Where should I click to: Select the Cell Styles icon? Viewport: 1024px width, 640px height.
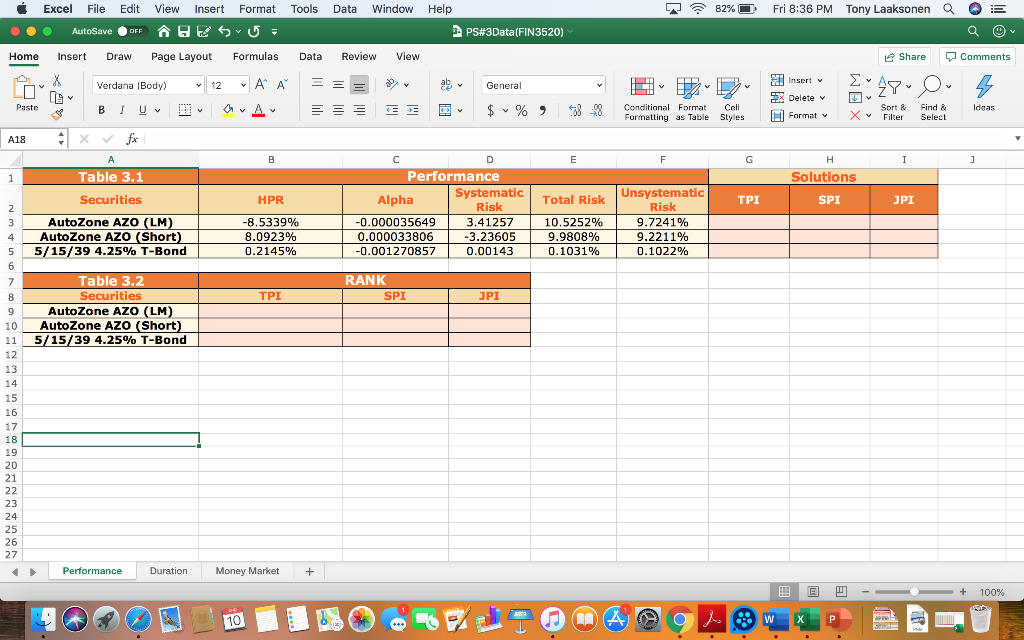pyautogui.click(x=732, y=97)
